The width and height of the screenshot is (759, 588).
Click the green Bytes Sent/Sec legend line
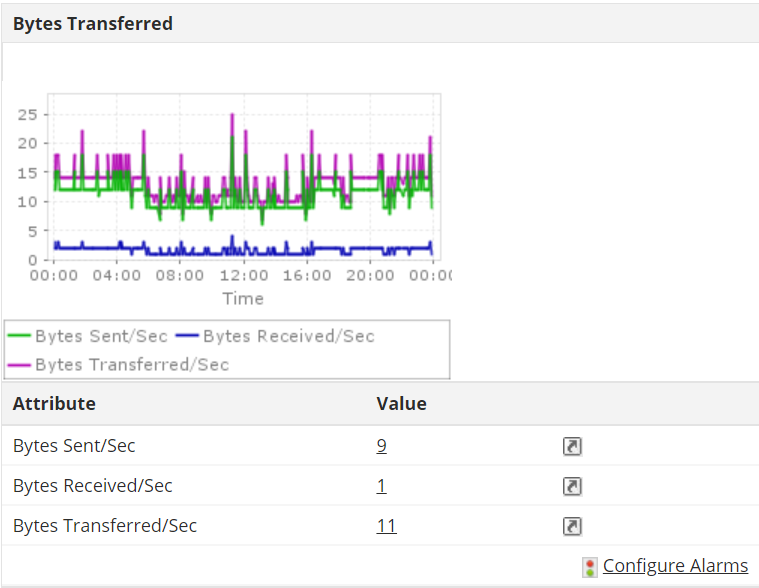(x=20, y=336)
